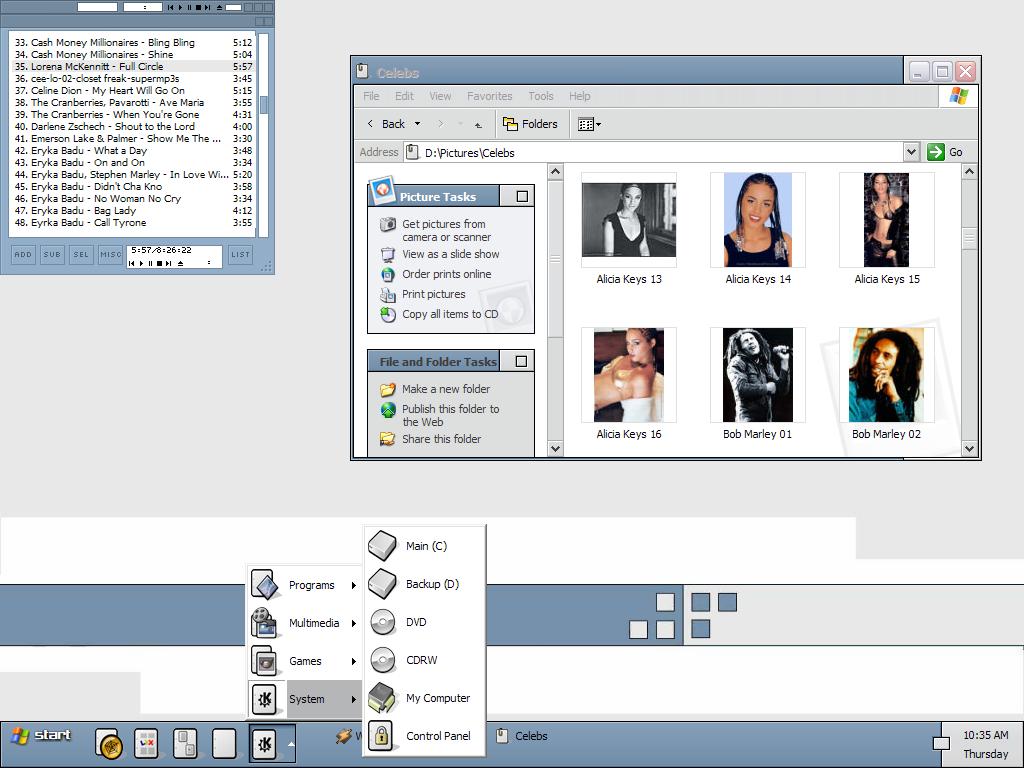Open the Control Panel padlock icon
The image size is (1024, 768).
coord(381,736)
